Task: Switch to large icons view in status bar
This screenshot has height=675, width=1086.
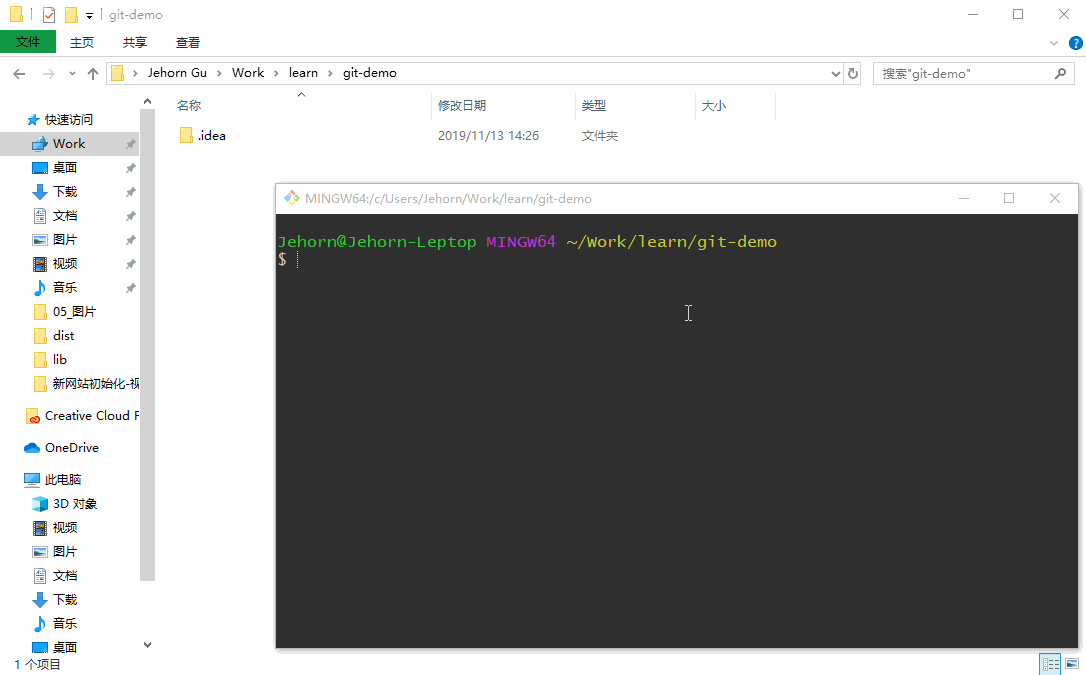Action: [1072, 664]
